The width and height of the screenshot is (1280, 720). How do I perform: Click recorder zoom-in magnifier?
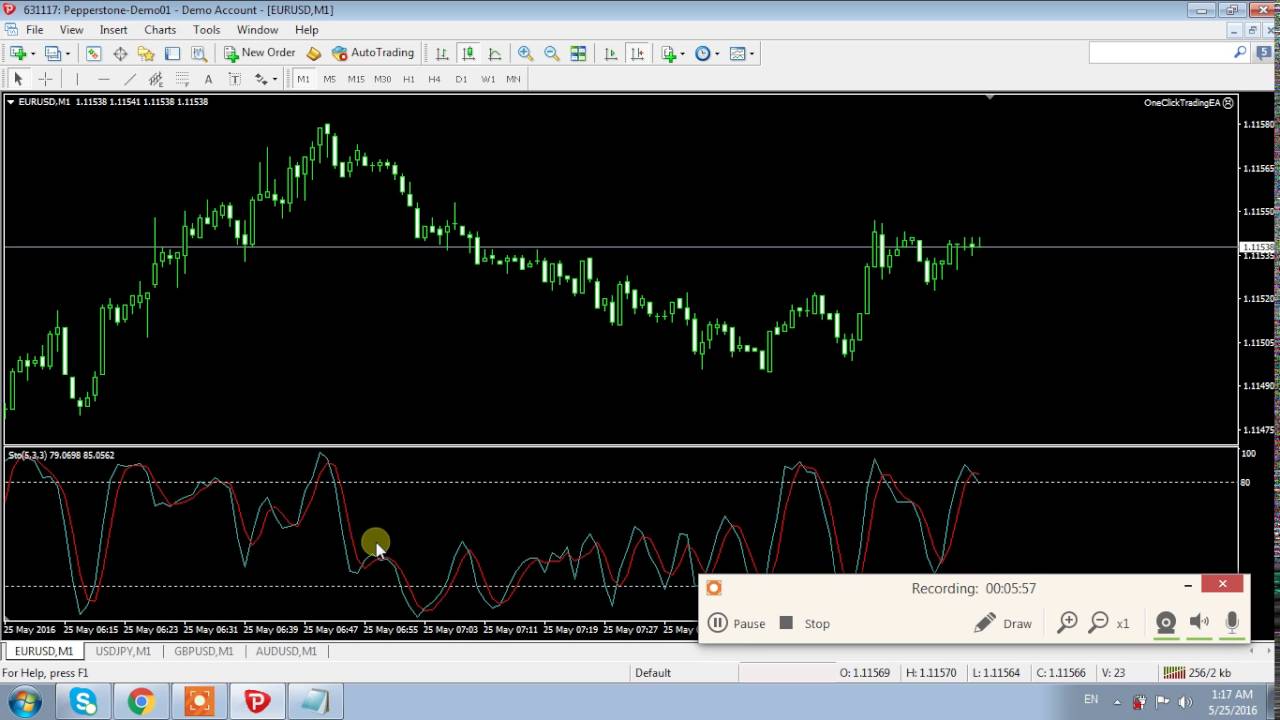coord(1067,623)
